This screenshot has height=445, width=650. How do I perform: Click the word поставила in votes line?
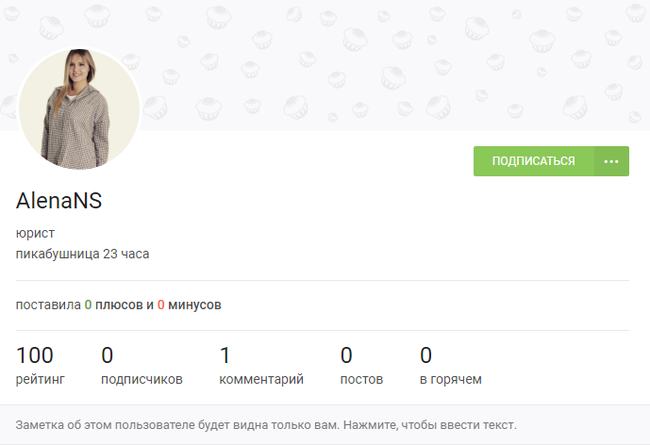48,304
